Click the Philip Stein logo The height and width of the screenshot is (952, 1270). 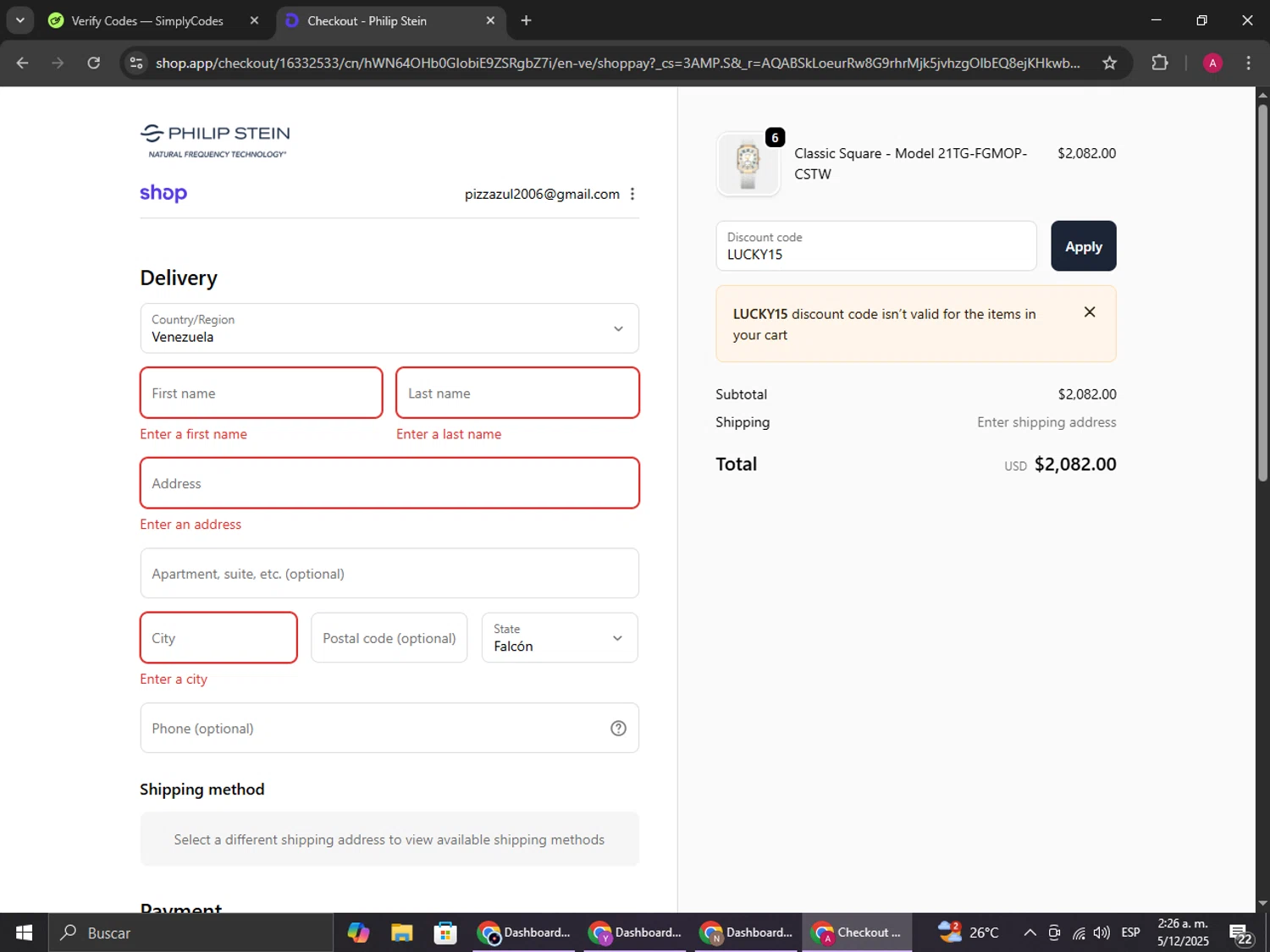click(x=215, y=140)
